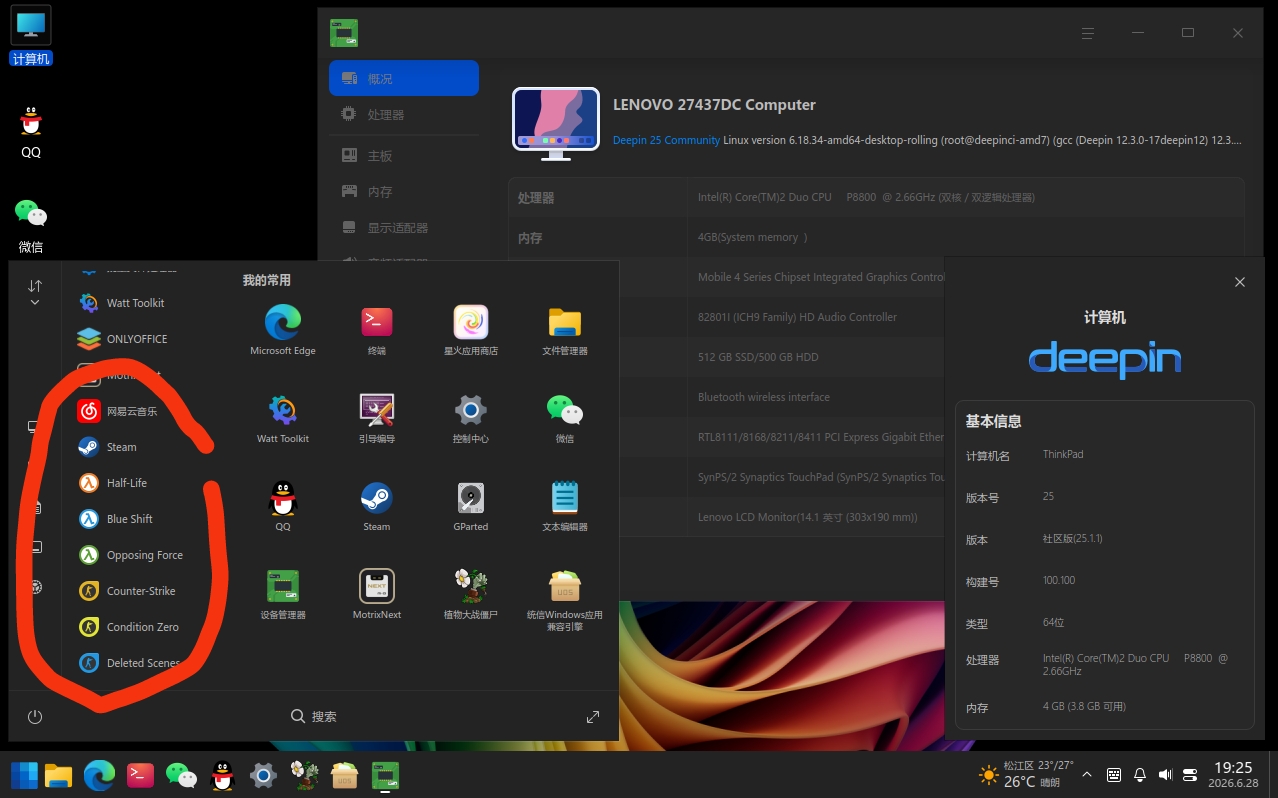This screenshot has width=1278, height=798.
Task: Launch 文件管理器 from the launcher grid
Action: point(565,330)
